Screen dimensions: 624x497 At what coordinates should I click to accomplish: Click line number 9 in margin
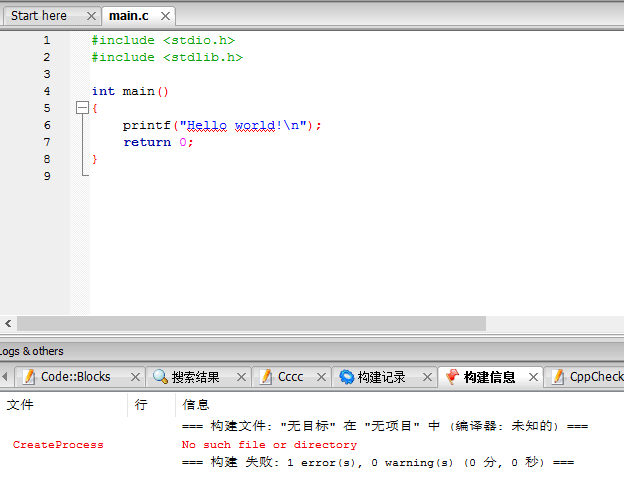pyautogui.click(x=47, y=176)
